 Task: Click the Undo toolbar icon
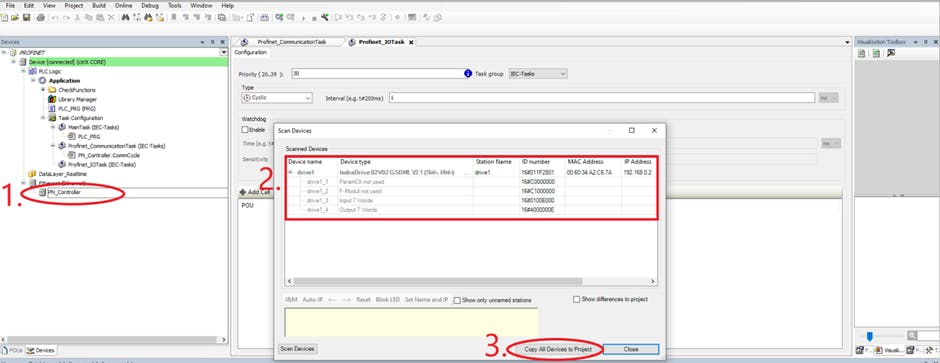55,18
